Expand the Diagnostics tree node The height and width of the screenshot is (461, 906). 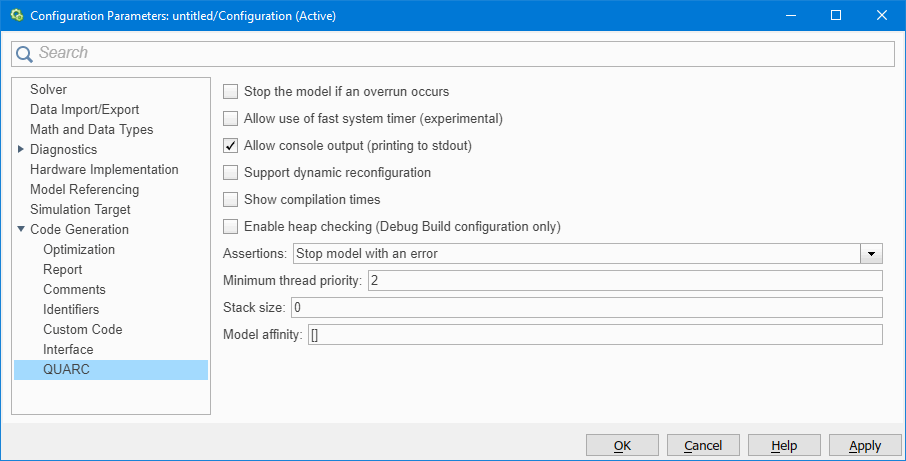(21, 150)
